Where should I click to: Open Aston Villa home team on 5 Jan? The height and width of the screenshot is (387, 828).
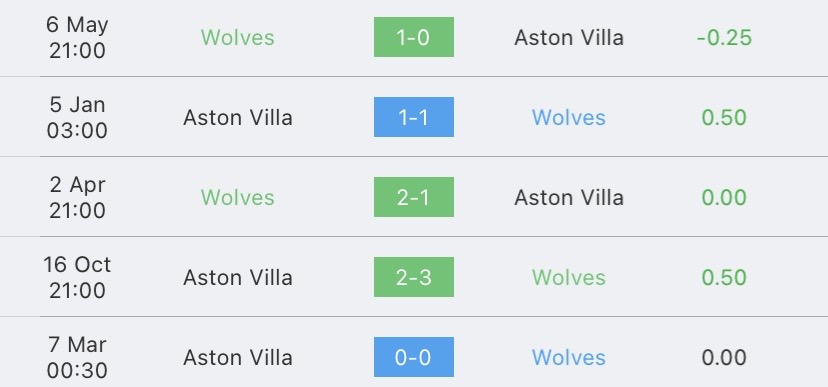point(238,117)
